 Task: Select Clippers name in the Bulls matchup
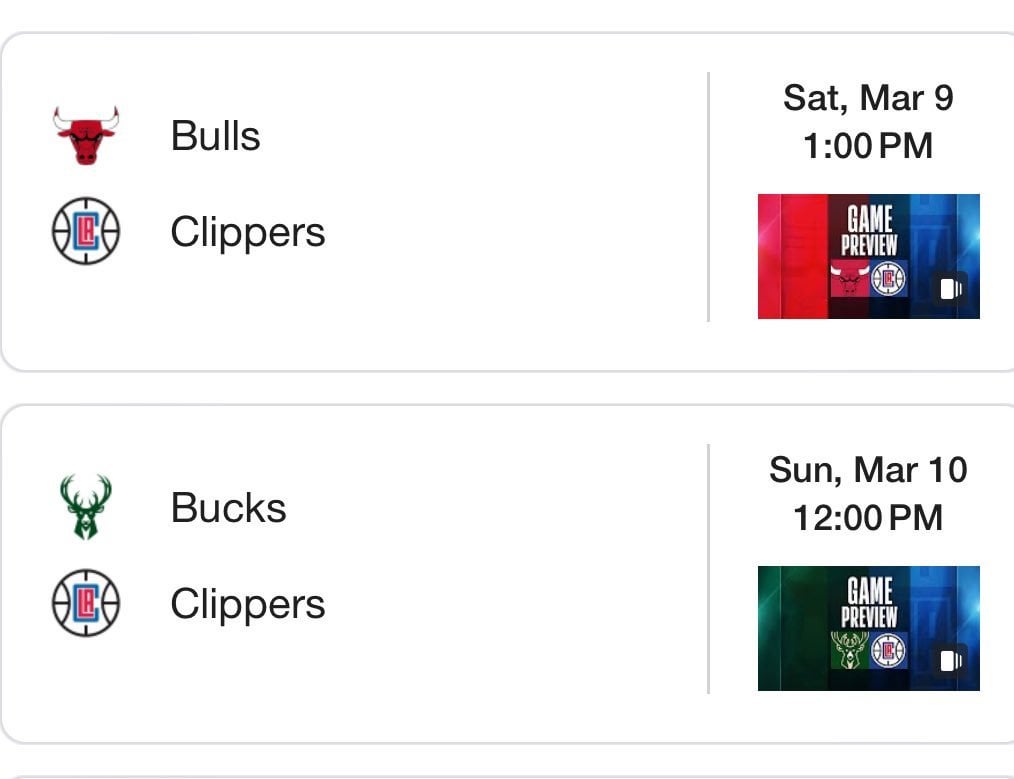[x=247, y=232]
